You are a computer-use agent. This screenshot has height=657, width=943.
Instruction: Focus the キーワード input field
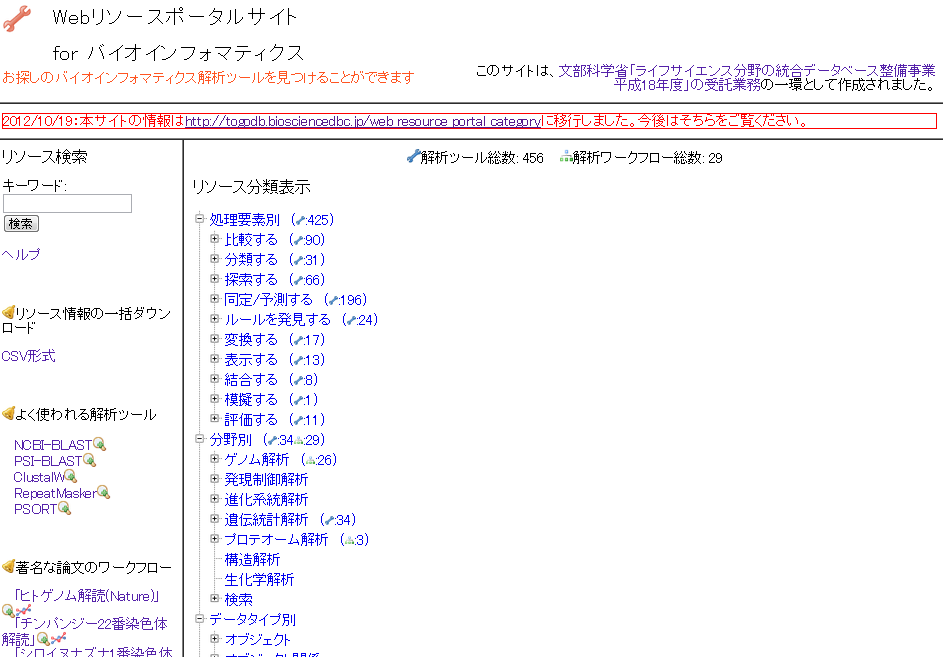pyautogui.click(x=67, y=204)
